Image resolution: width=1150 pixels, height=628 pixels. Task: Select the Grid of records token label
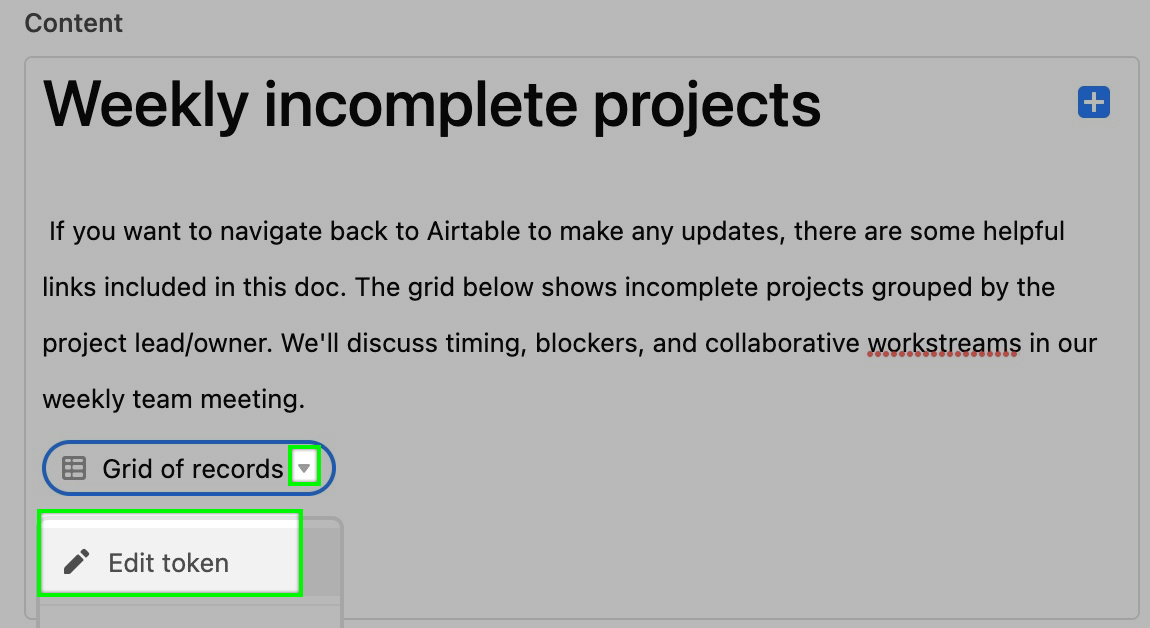click(193, 469)
